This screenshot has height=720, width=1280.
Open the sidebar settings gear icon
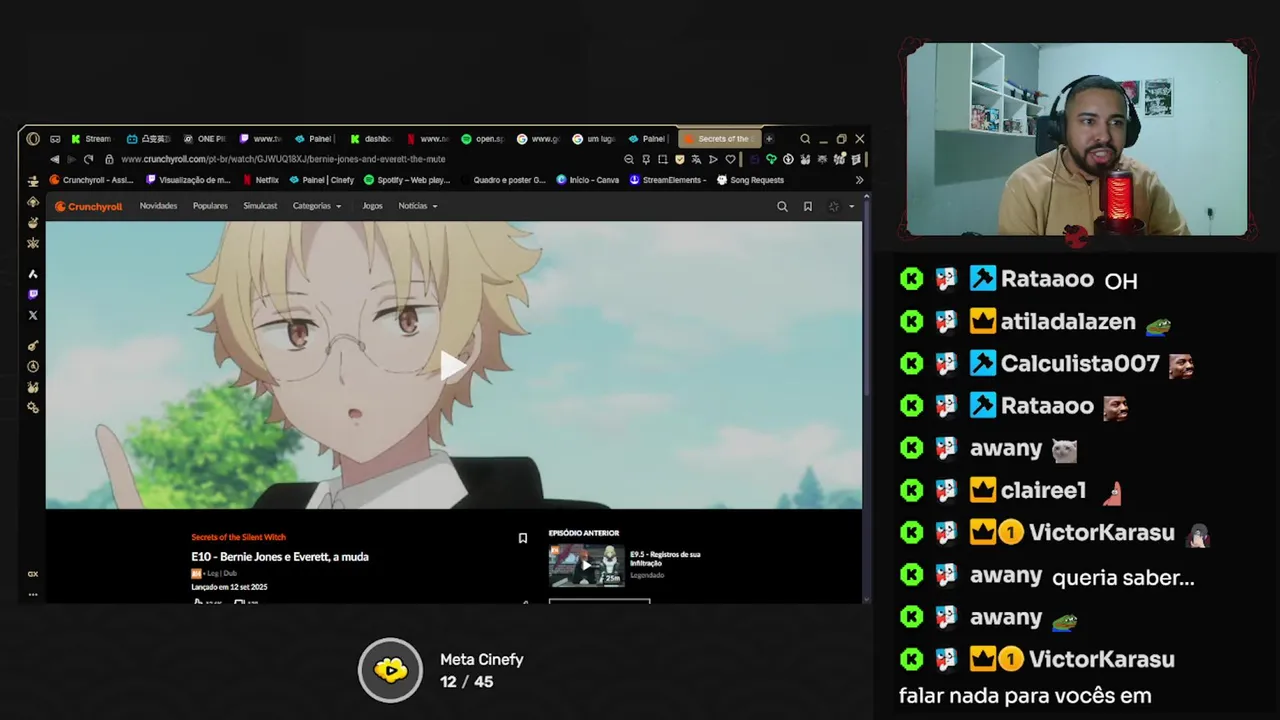point(33,408)
